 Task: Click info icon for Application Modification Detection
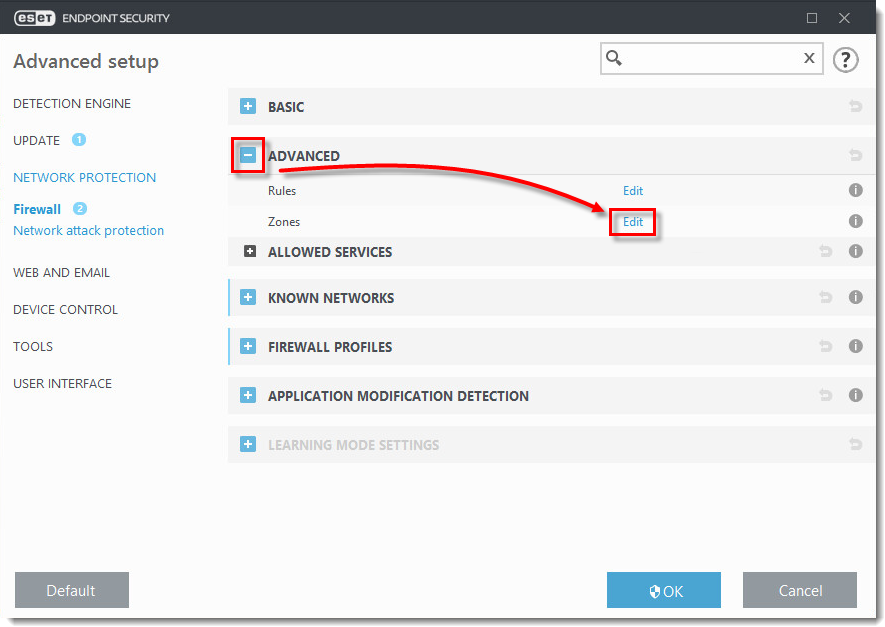(x=855, y=395)
